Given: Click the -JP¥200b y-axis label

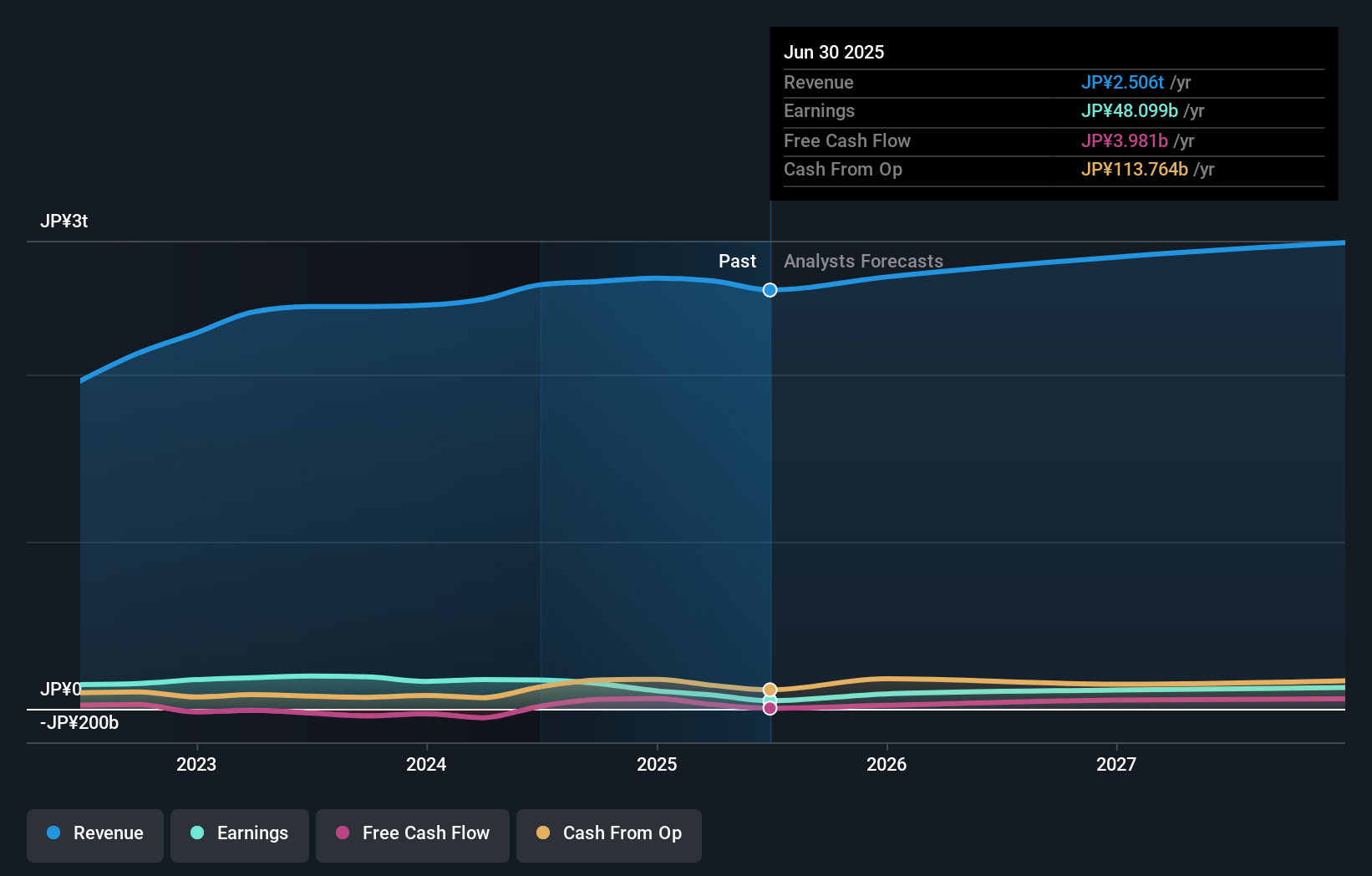Looking at the screenshot, I should [79, 723].
